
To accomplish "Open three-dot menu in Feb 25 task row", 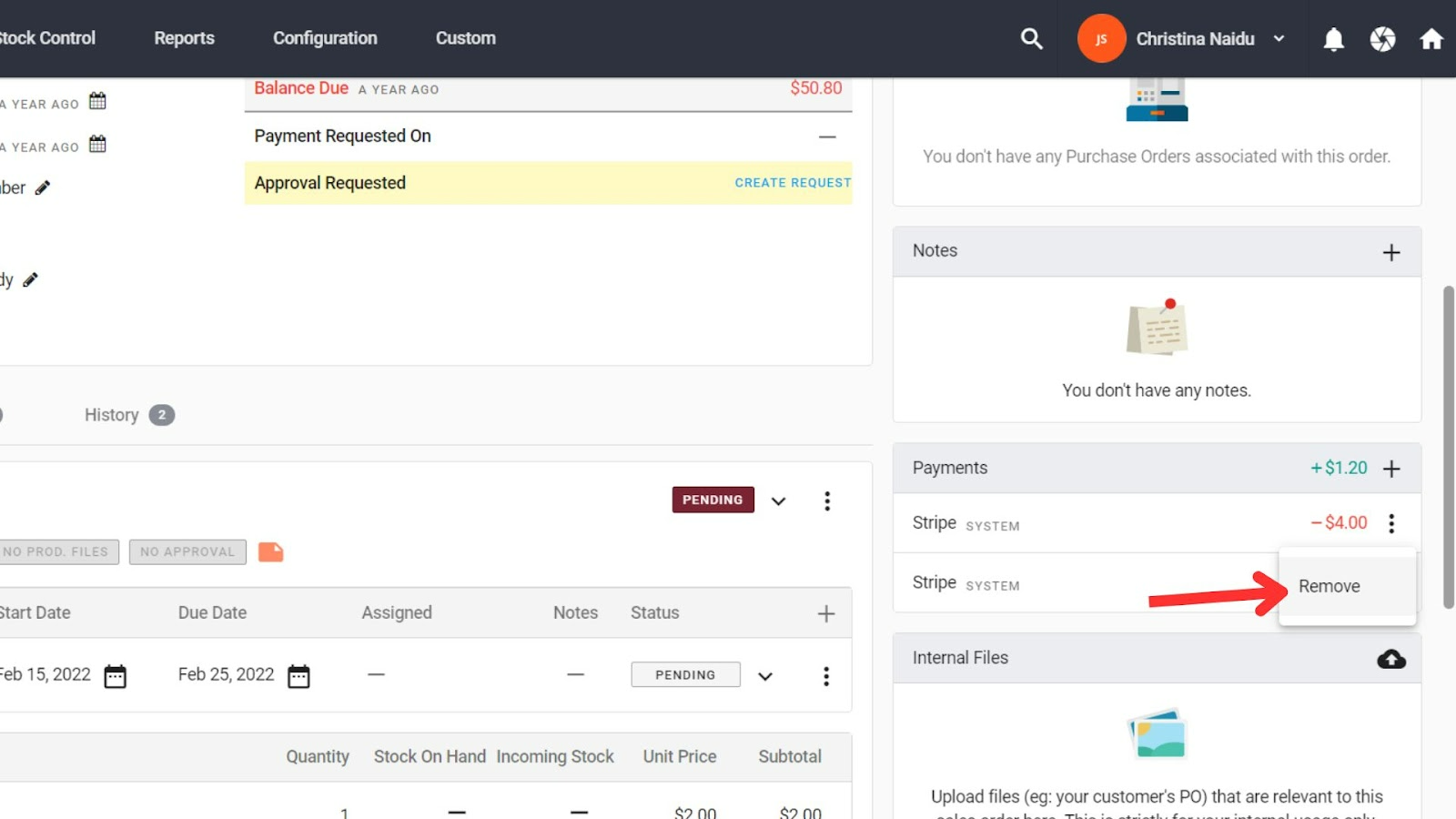I will [825, 676].
